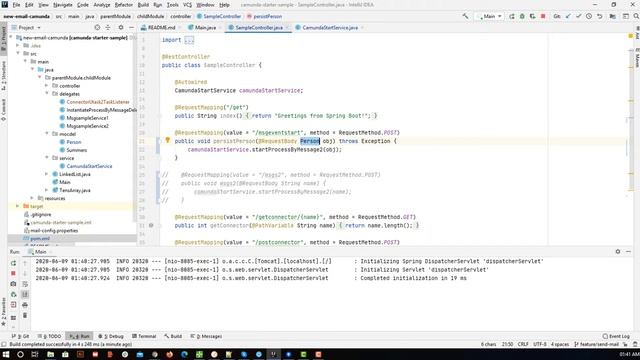The height and width of the screenshot is (360, 640).
Task: Open the TODO tool window tab
Action: [x=50, y=336]
